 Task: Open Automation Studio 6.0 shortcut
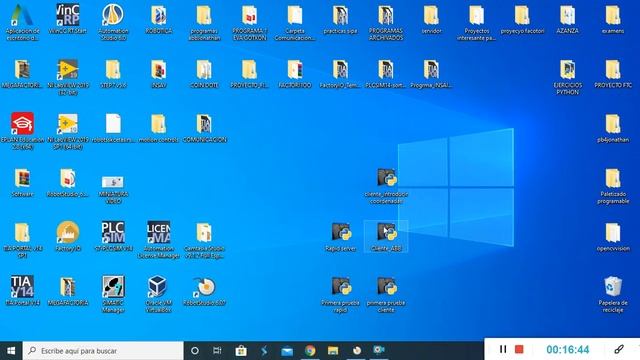(113, 22)
